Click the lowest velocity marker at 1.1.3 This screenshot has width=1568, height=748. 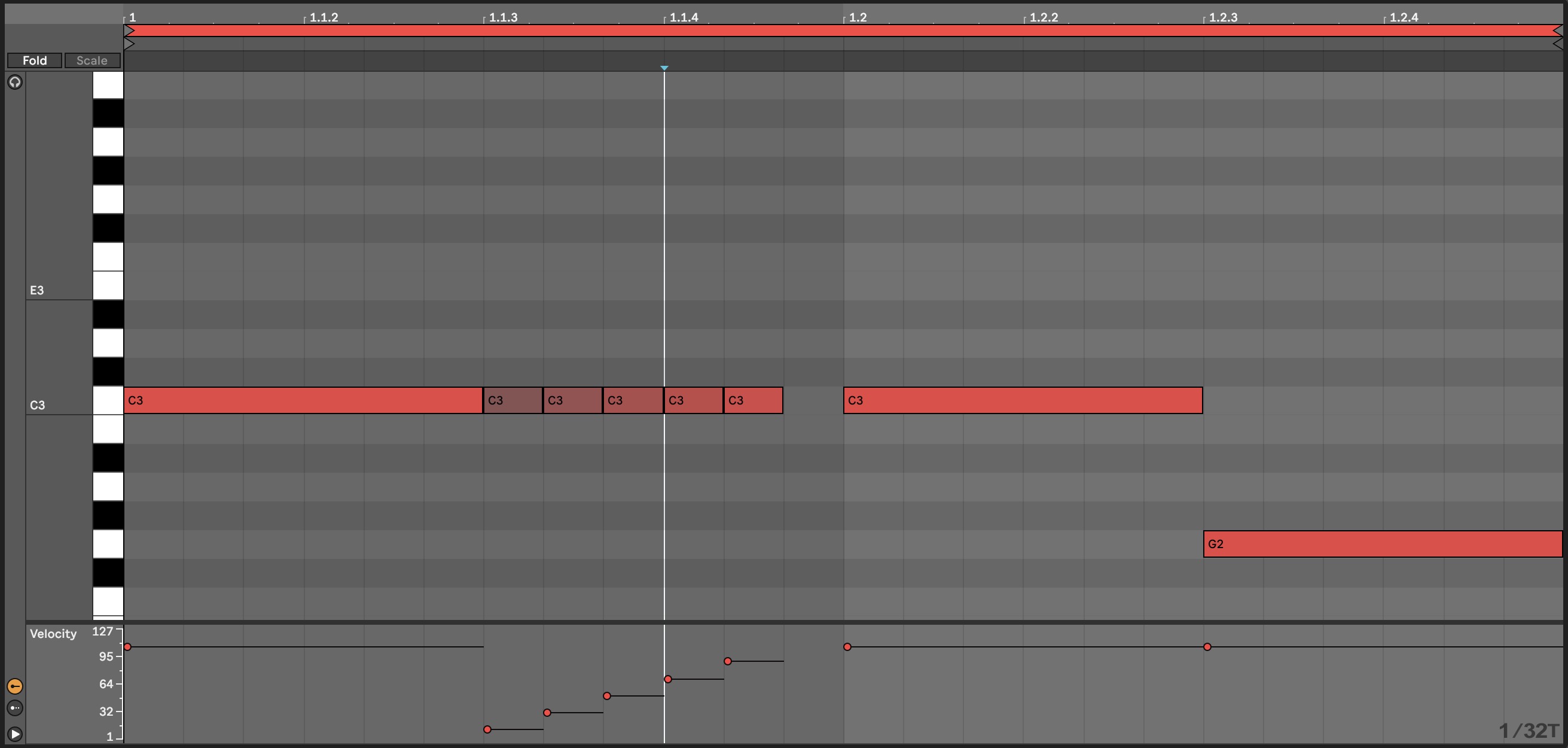coord(487,729)
